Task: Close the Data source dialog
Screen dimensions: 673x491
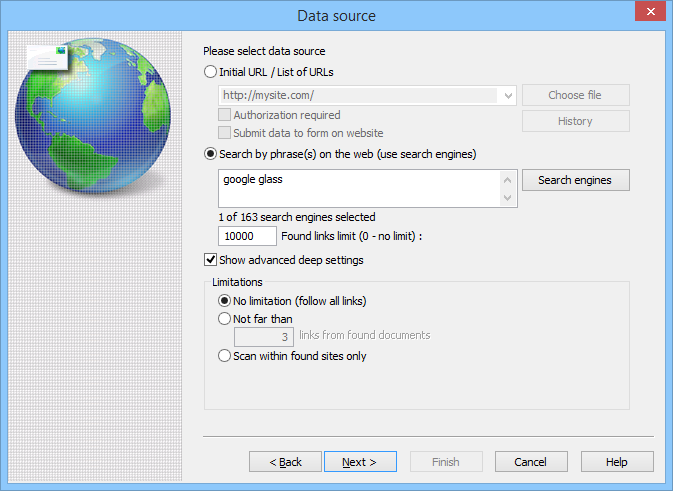Action: (x=650, y=15)
